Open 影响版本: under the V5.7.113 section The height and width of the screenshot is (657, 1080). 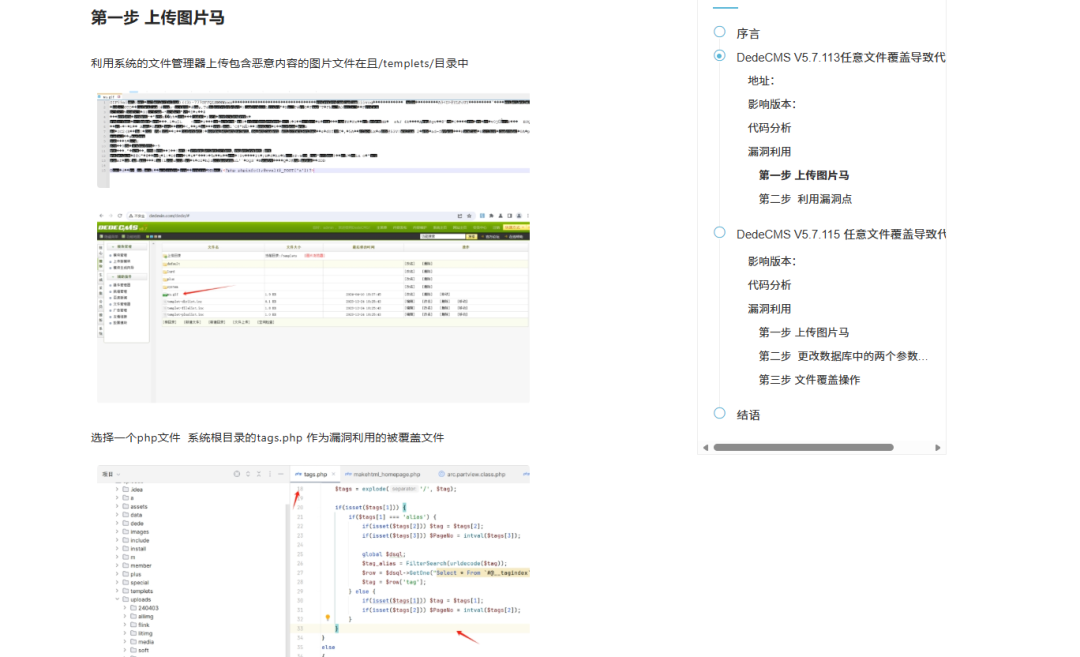point(771,105)
